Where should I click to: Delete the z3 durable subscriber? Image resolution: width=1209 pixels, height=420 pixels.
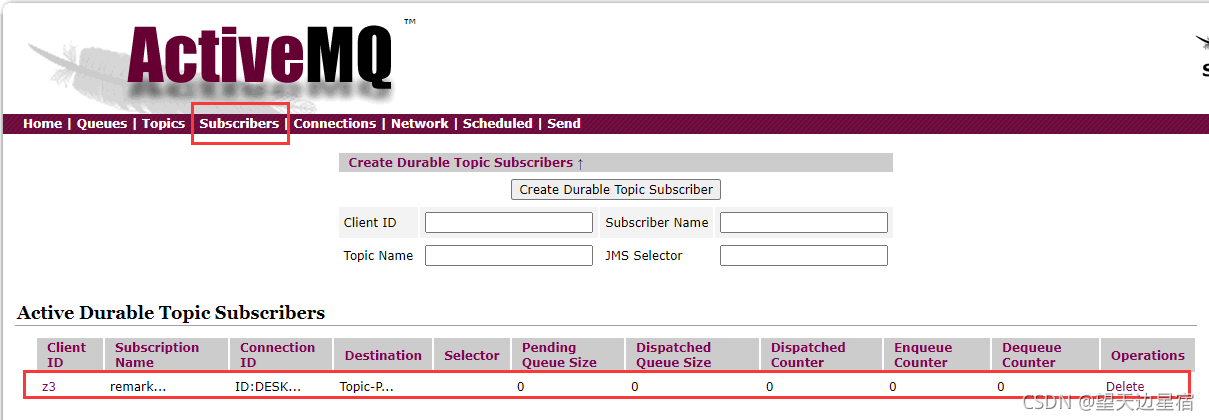pyautogui.click(x=1125, y=387)
